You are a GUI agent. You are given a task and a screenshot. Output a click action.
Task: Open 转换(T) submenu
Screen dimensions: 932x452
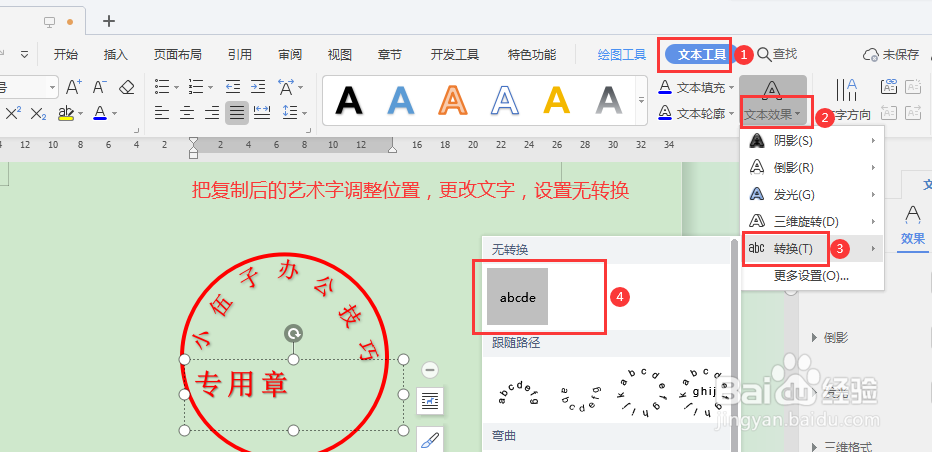tap(812, 249)
